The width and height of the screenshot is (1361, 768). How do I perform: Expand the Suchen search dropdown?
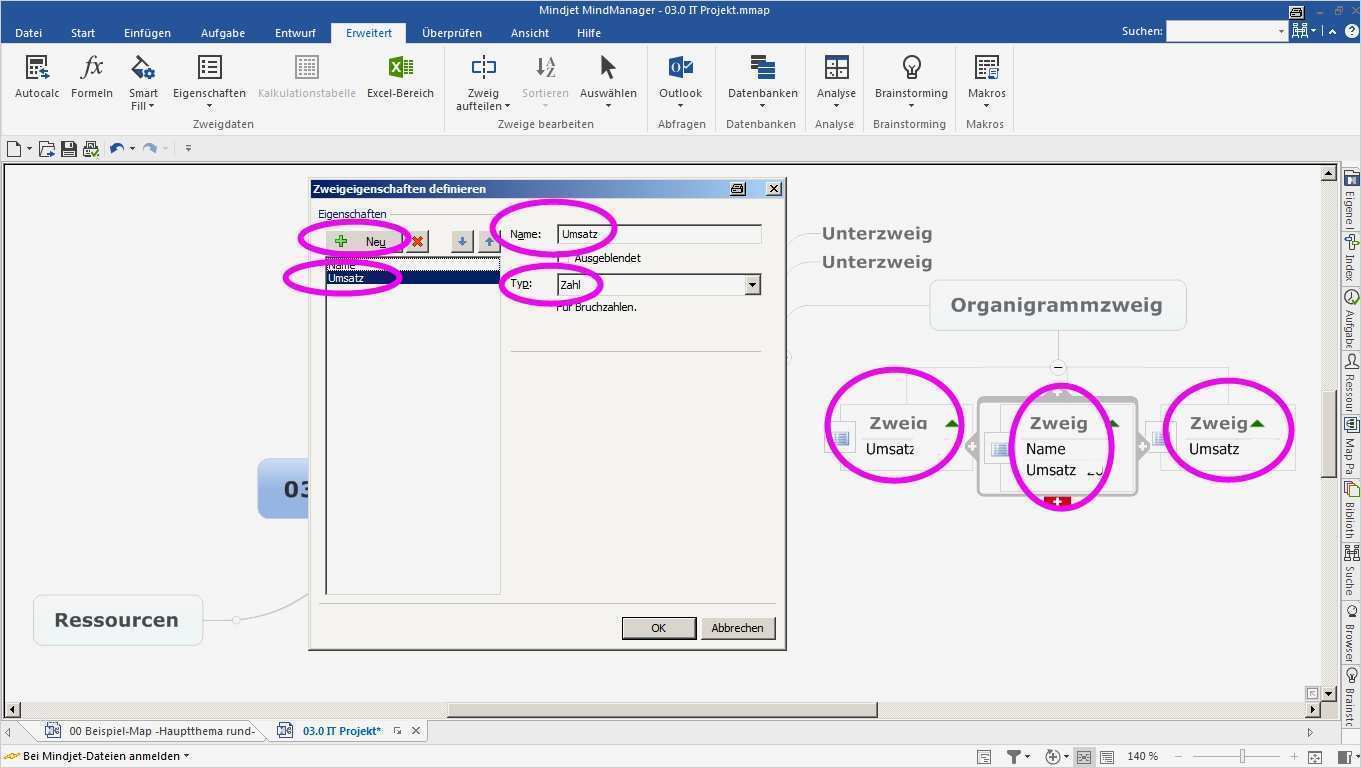pos(1281,32)
